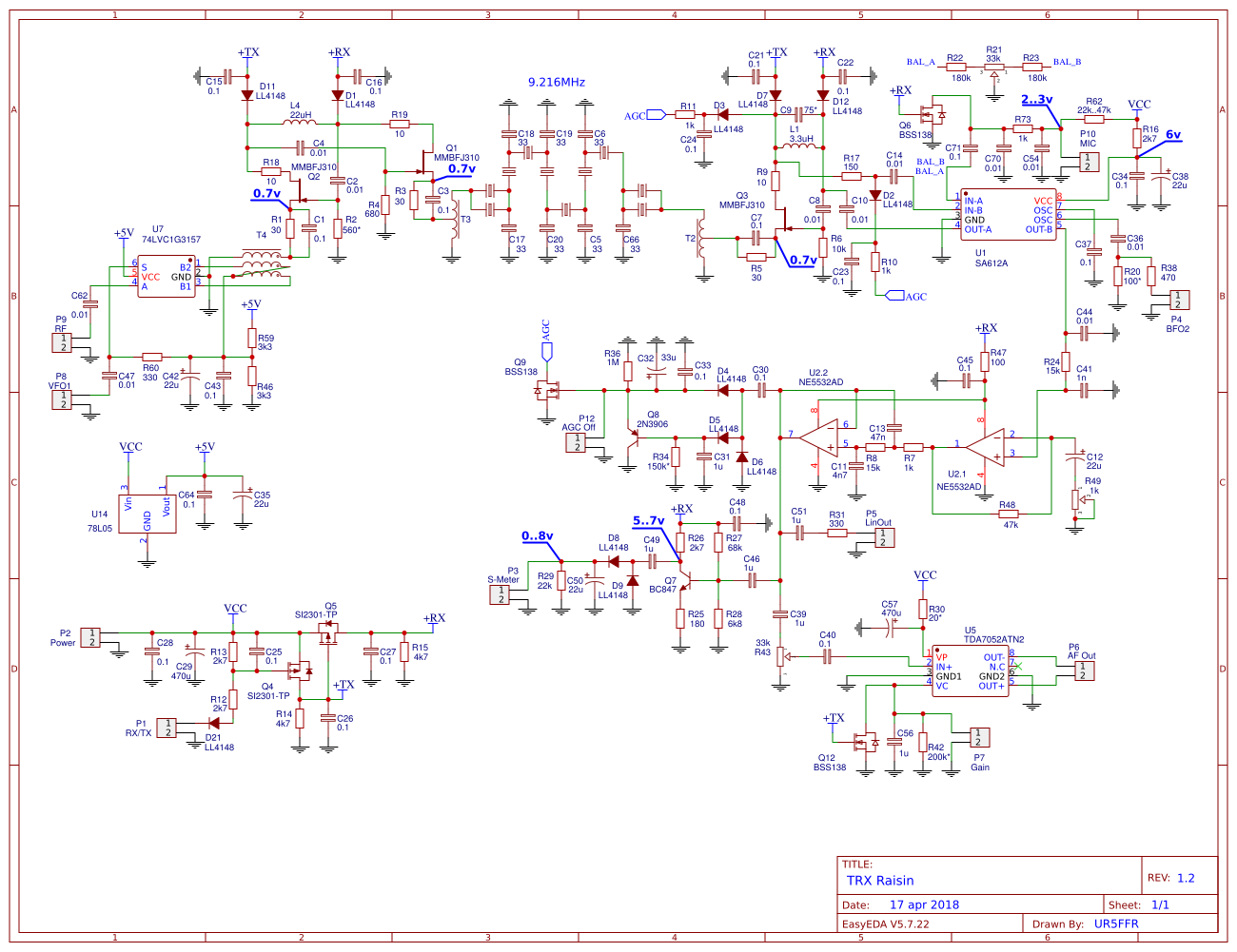
Task: Select the U7 74LVC1G3157 switch IC
Action: 166,277
